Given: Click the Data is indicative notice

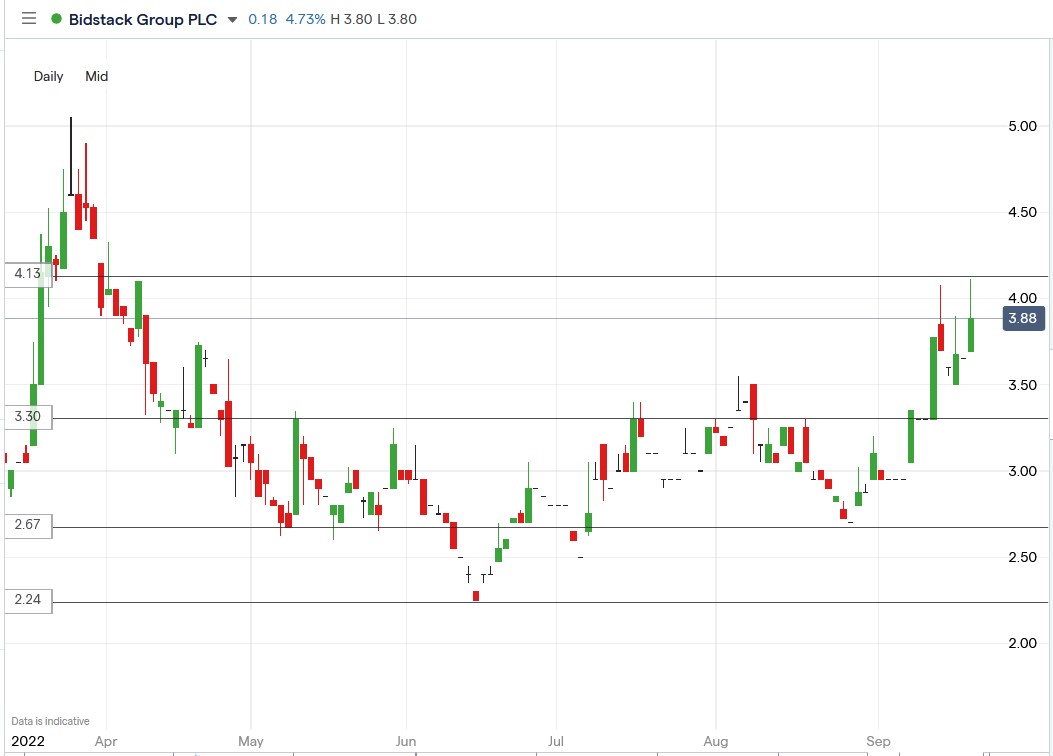Looking at the screenshot, I should [x=49, y=720].
